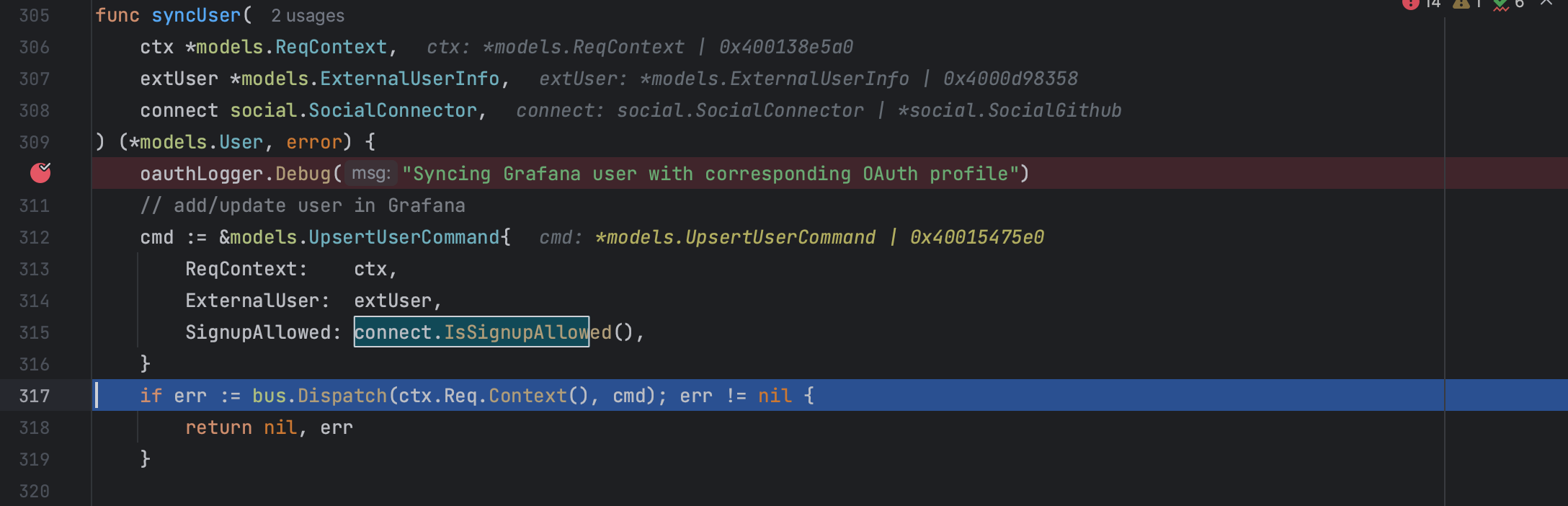Viewport: 1568px width, 506px height.
Task: Click the green typo checkmark icon
Action: (x=1501, y=4)
